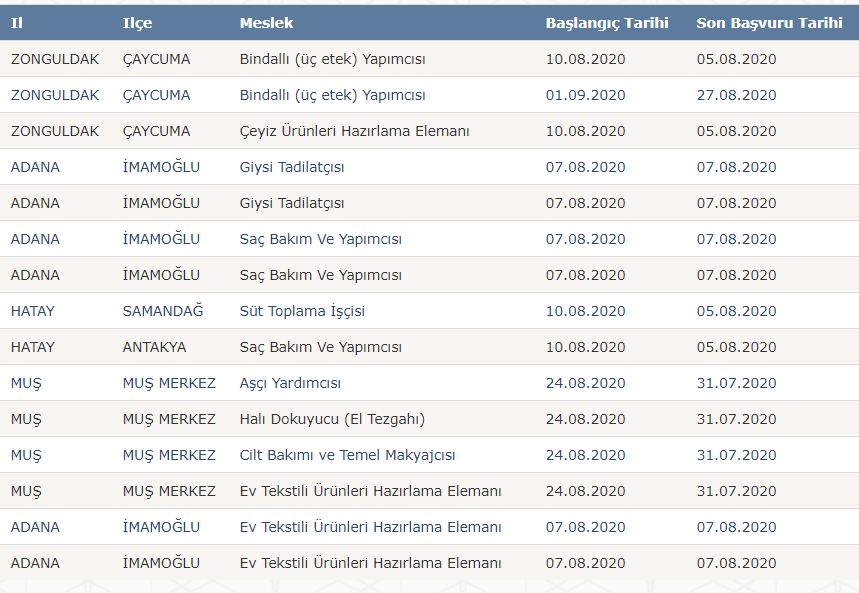Click the ANTAKYA district cell
The width and height of the screenshot is (859, 593).
154,347
